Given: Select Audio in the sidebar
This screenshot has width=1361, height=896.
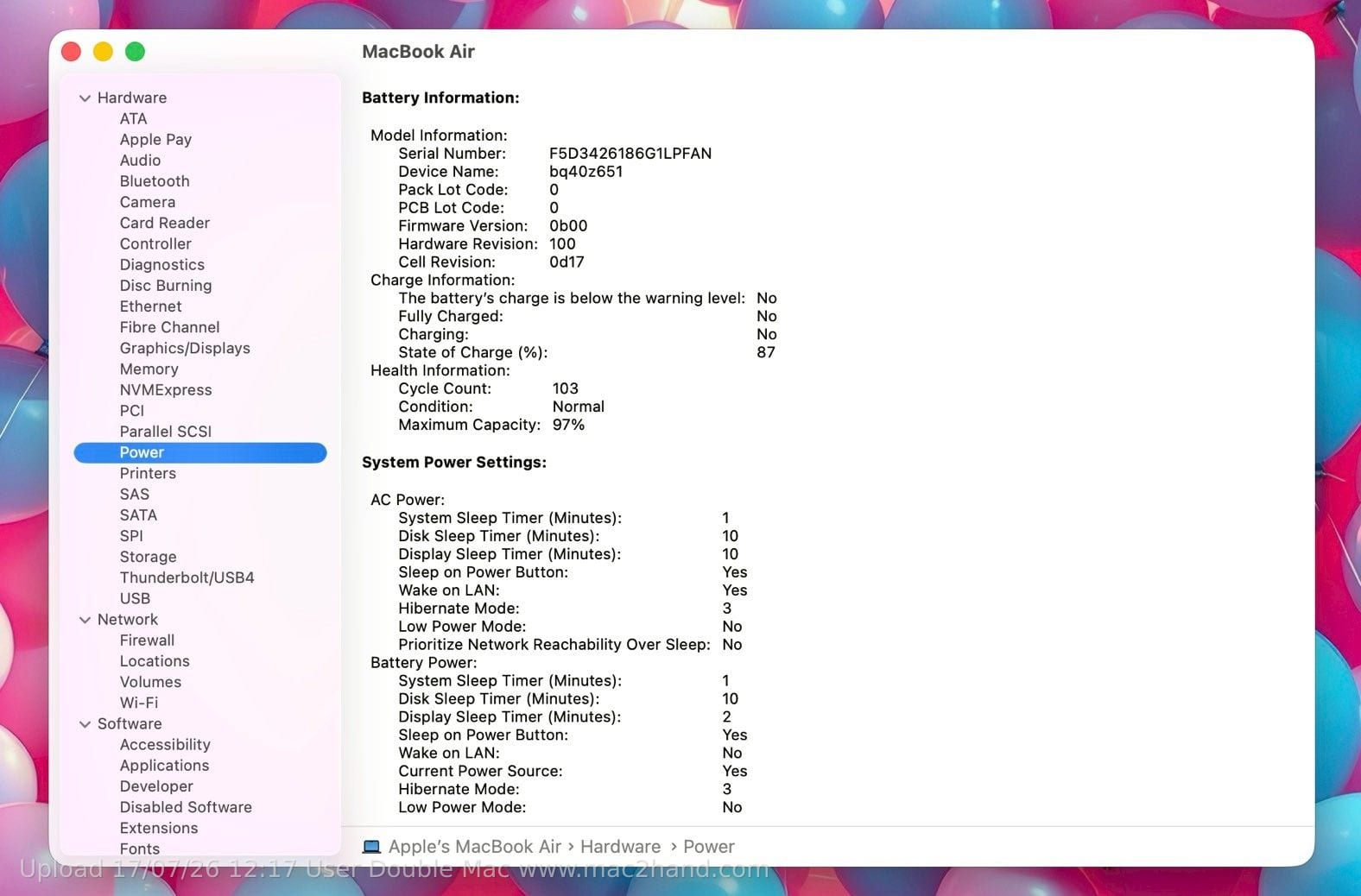Looking at the screenshot, I should click(x=140, y=160).
